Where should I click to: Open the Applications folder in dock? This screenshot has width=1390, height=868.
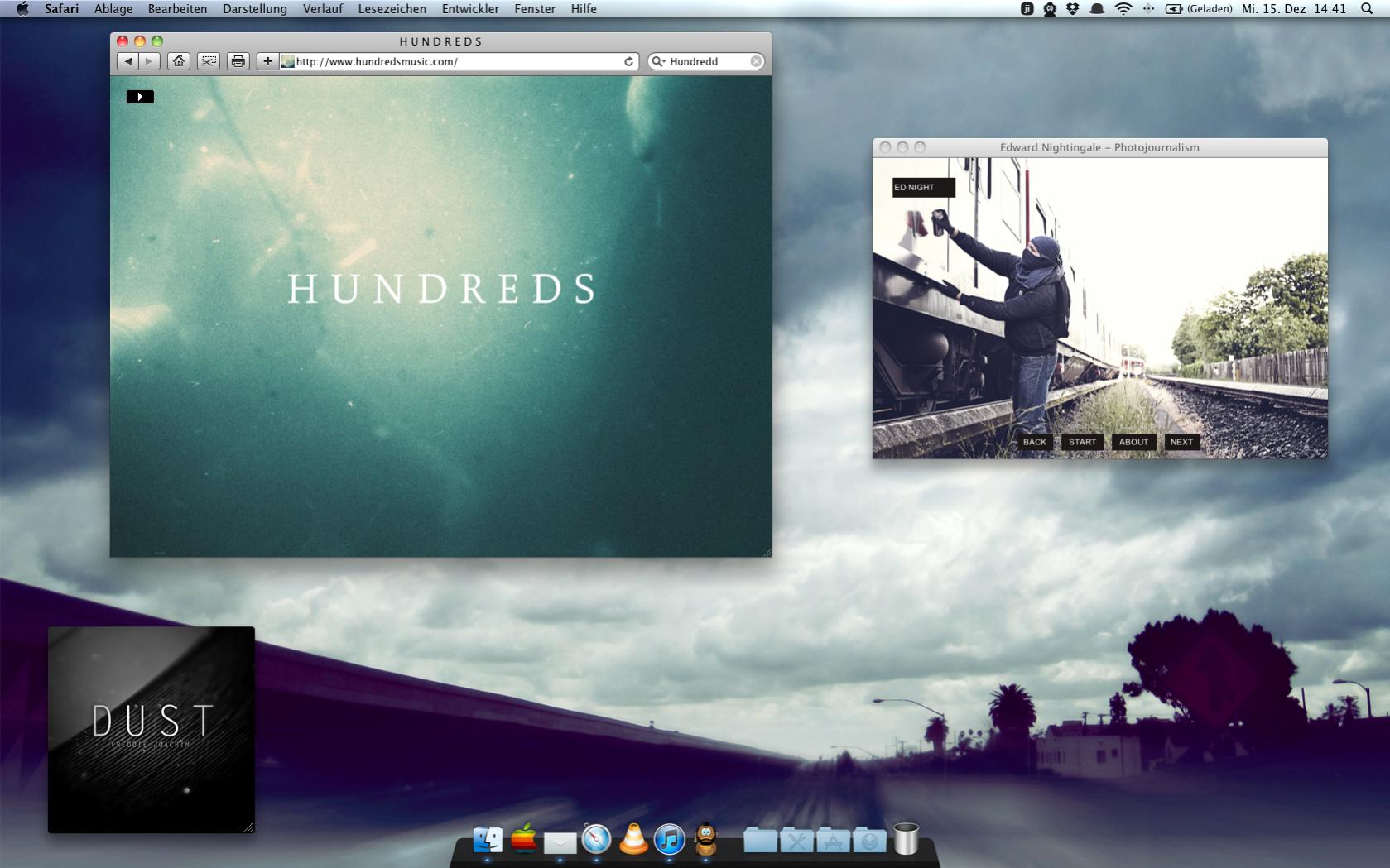[x=833, y=840]
